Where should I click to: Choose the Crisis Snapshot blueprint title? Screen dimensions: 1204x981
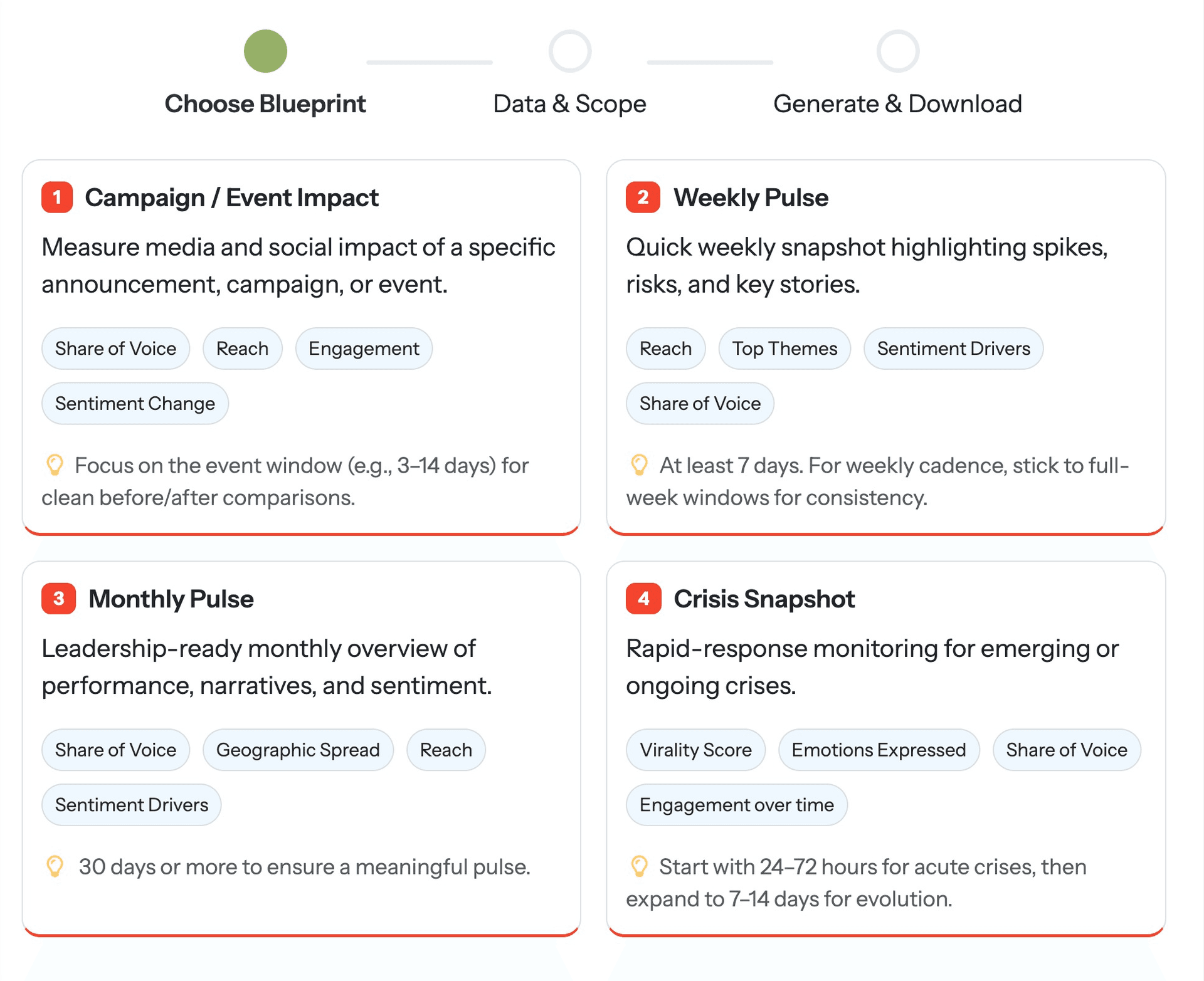pos(764,599)
